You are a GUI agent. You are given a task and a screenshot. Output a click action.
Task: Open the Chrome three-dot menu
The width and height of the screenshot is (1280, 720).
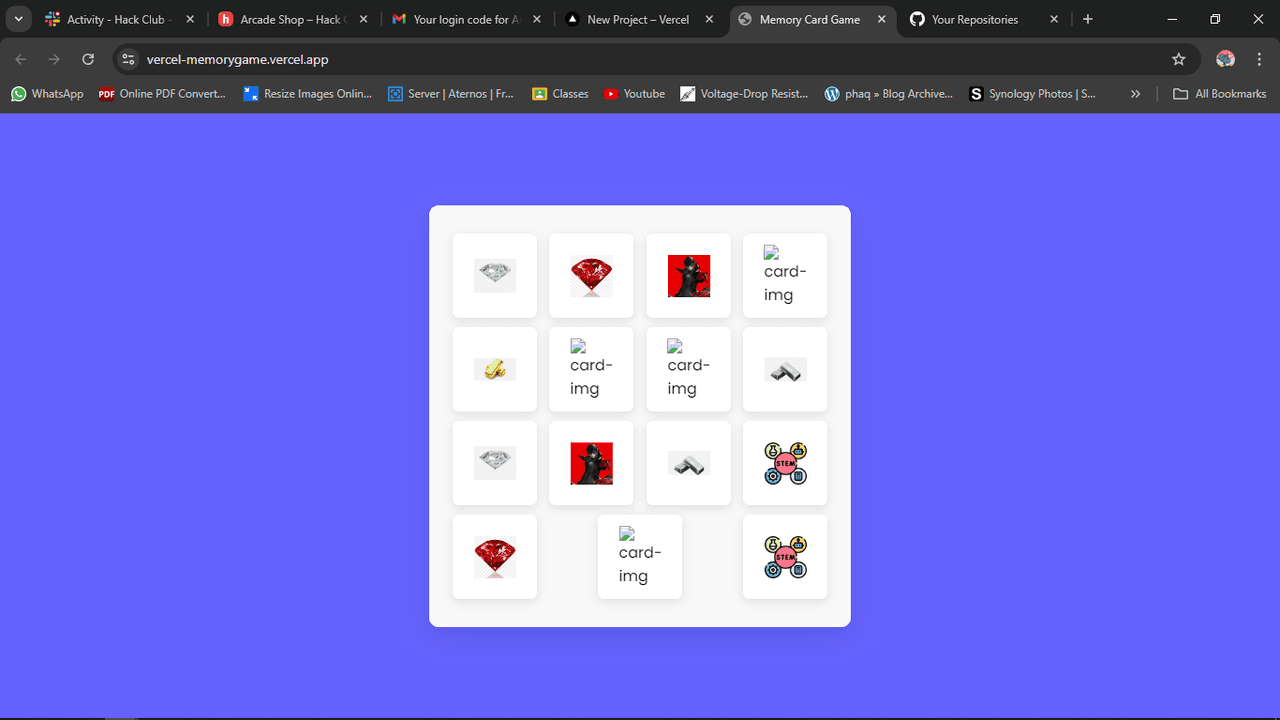[1259, 59]
